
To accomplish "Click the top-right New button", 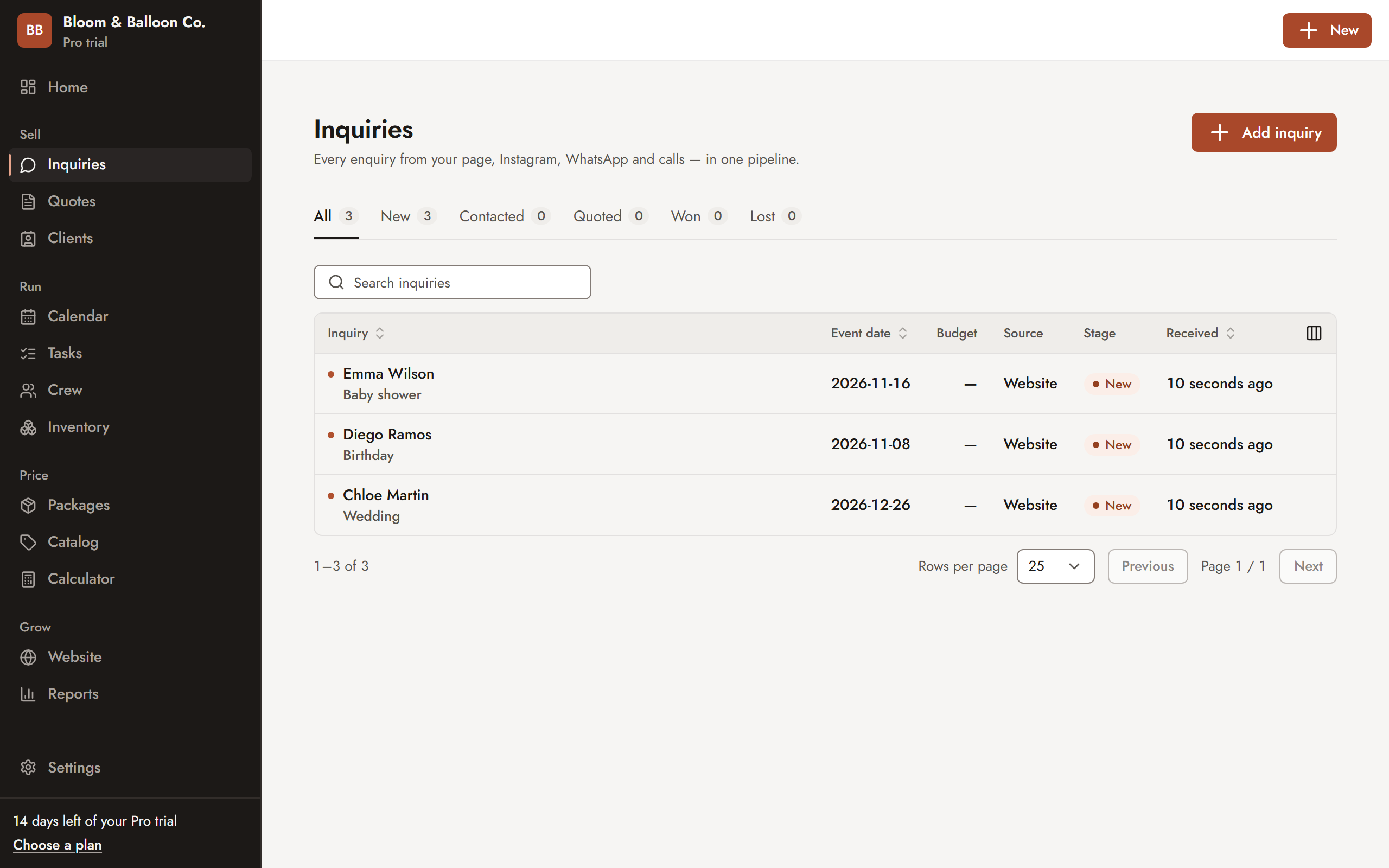I will (1327, 30).
